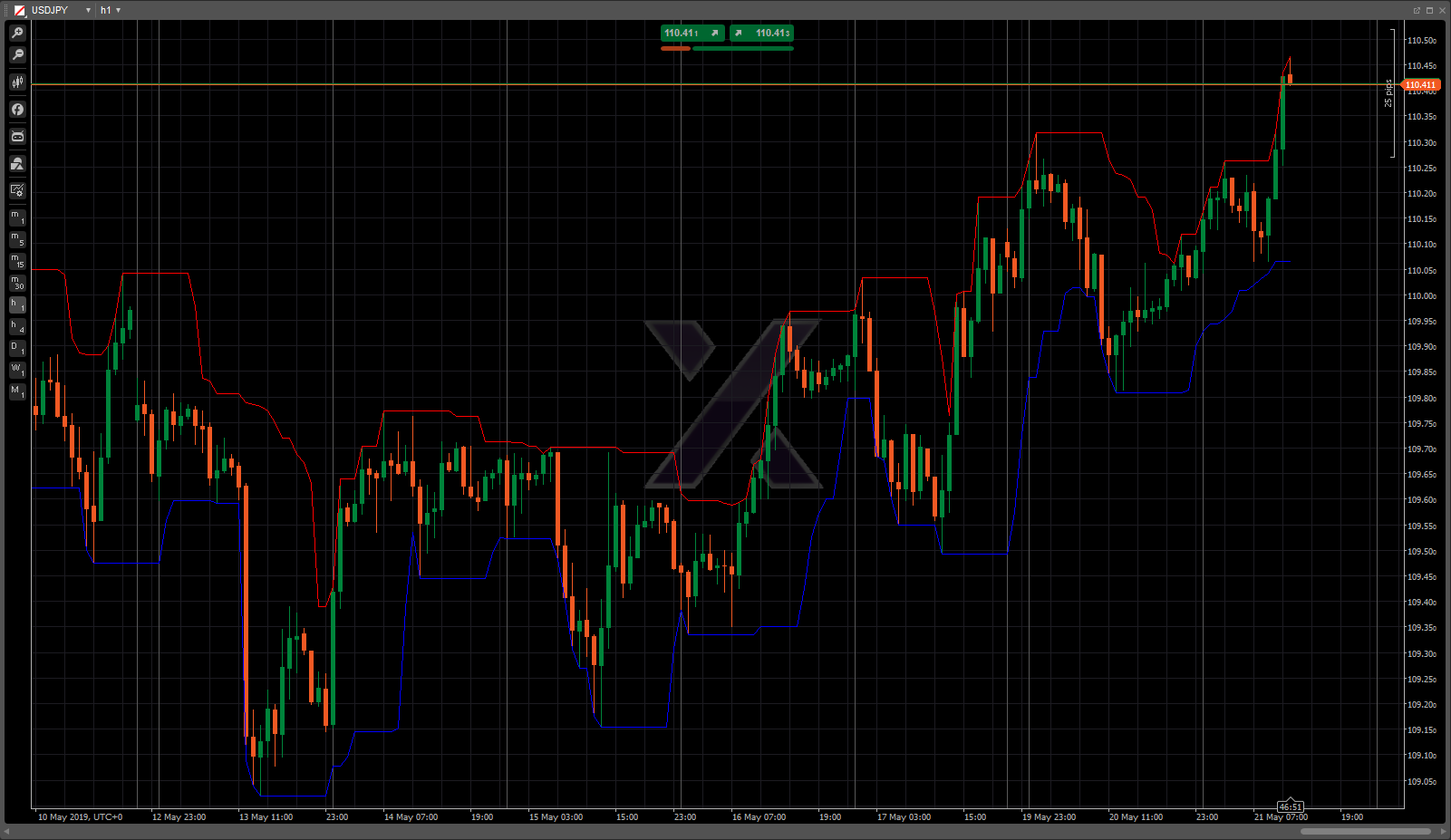Open the objects and shapes tool
This screenshot has height=840, width=1451.
pos(17,163)
